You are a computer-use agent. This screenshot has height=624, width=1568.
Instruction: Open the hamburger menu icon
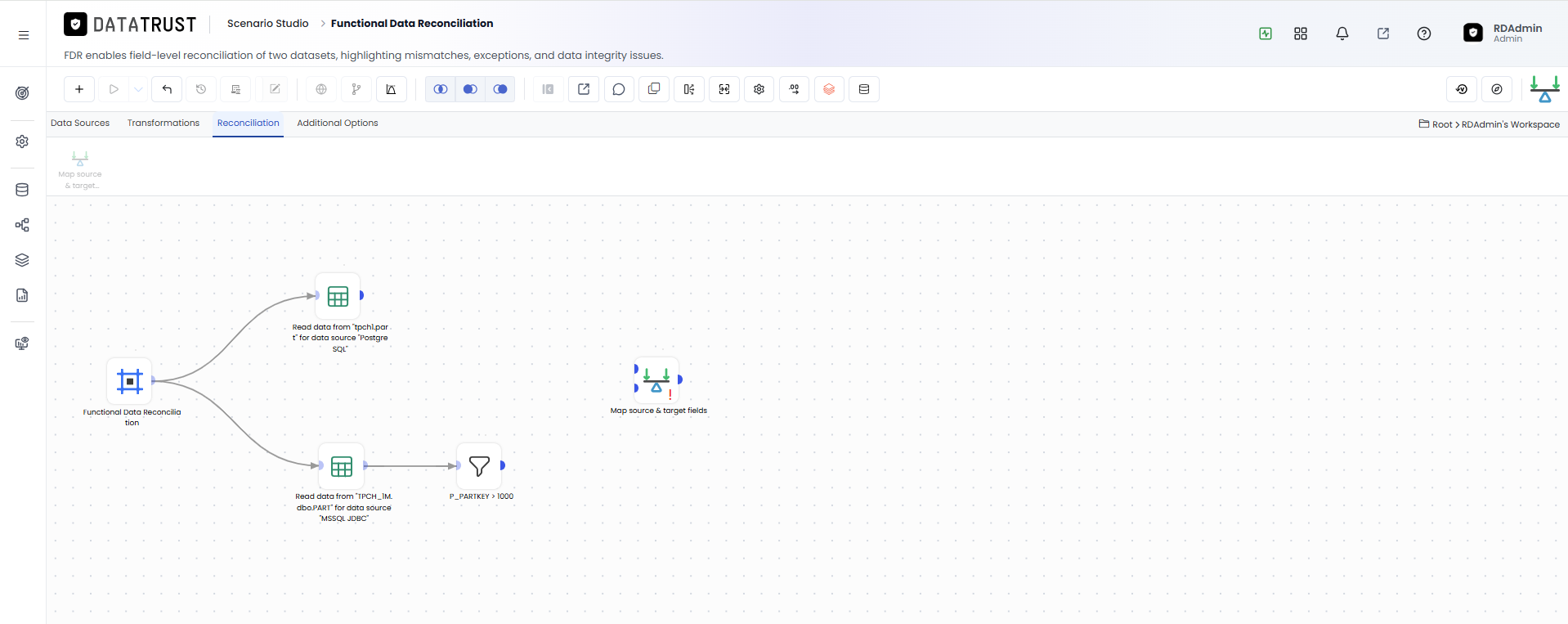click(x=24, y=35)
